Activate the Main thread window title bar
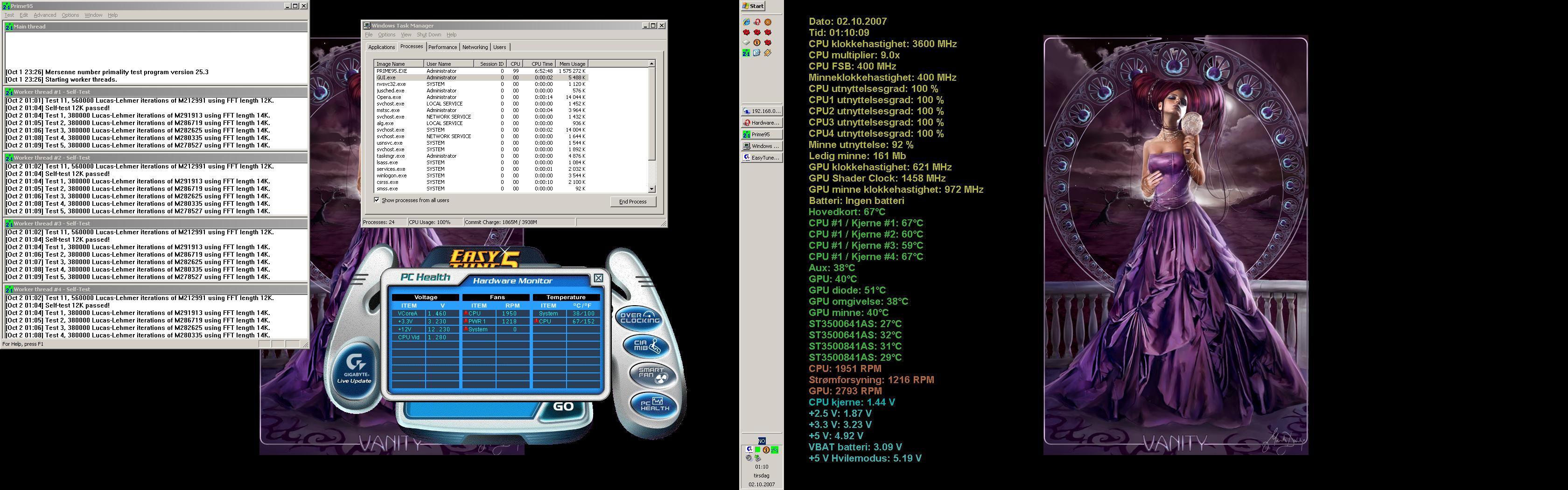Viewport: 1568px width, 490px height. [x=155, y=27]
